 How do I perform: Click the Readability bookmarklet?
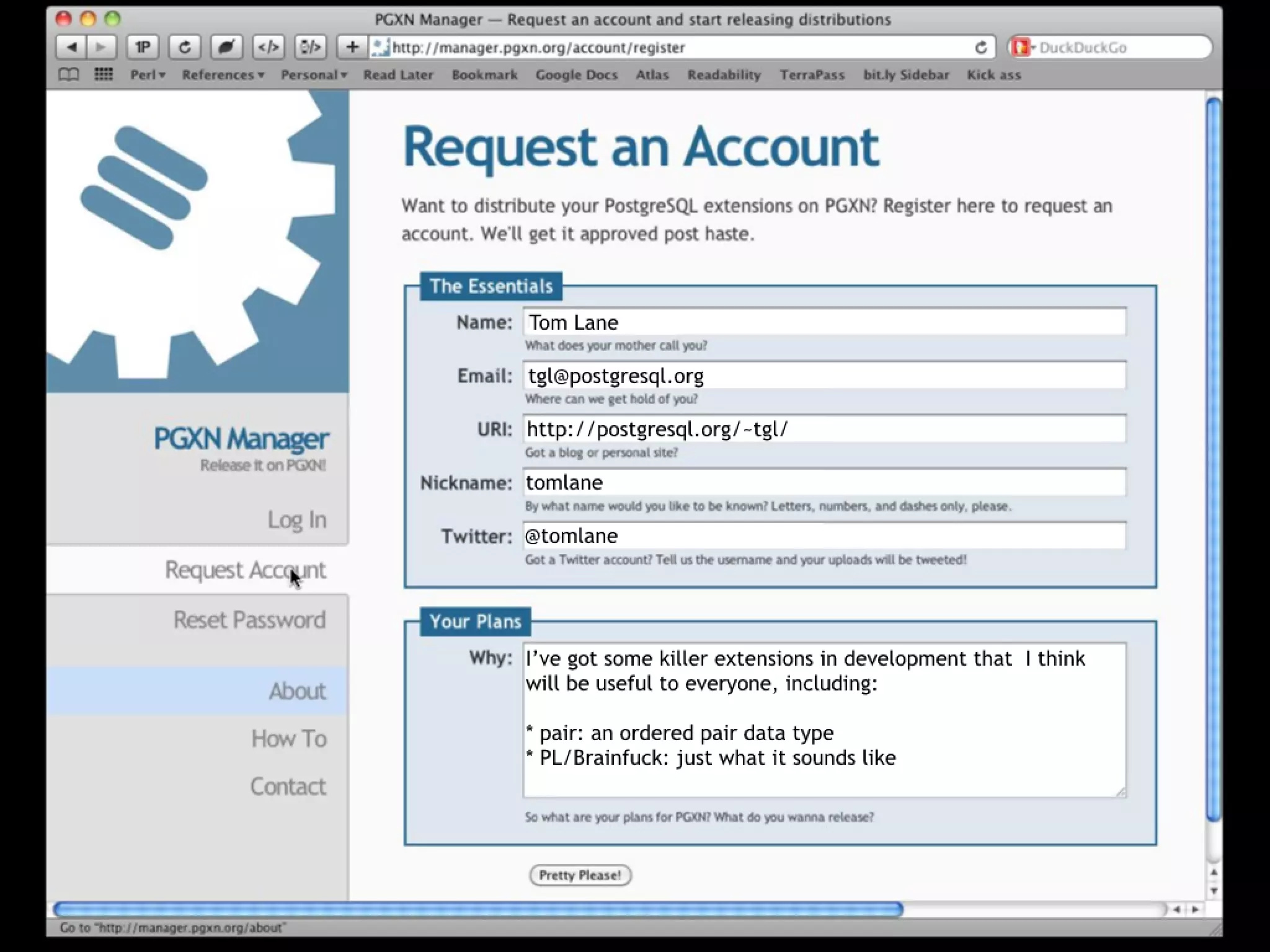pos(724,75)
